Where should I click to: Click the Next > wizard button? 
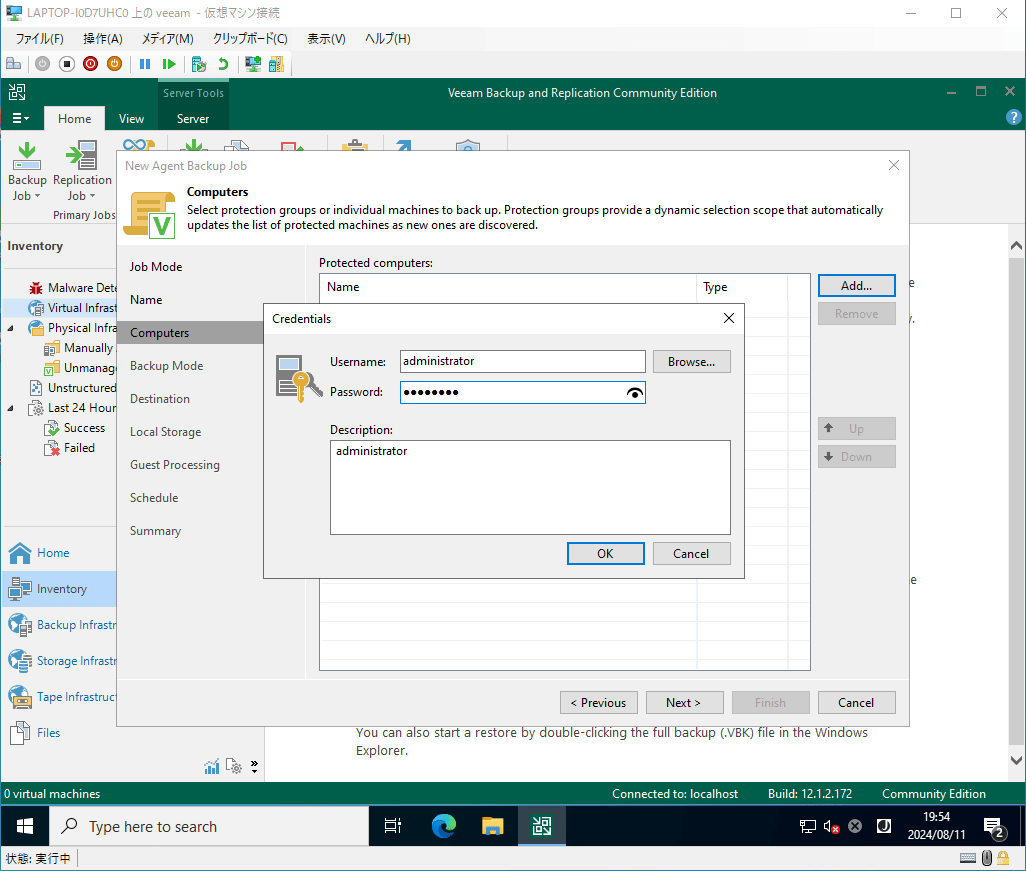(x=684, y=703)
